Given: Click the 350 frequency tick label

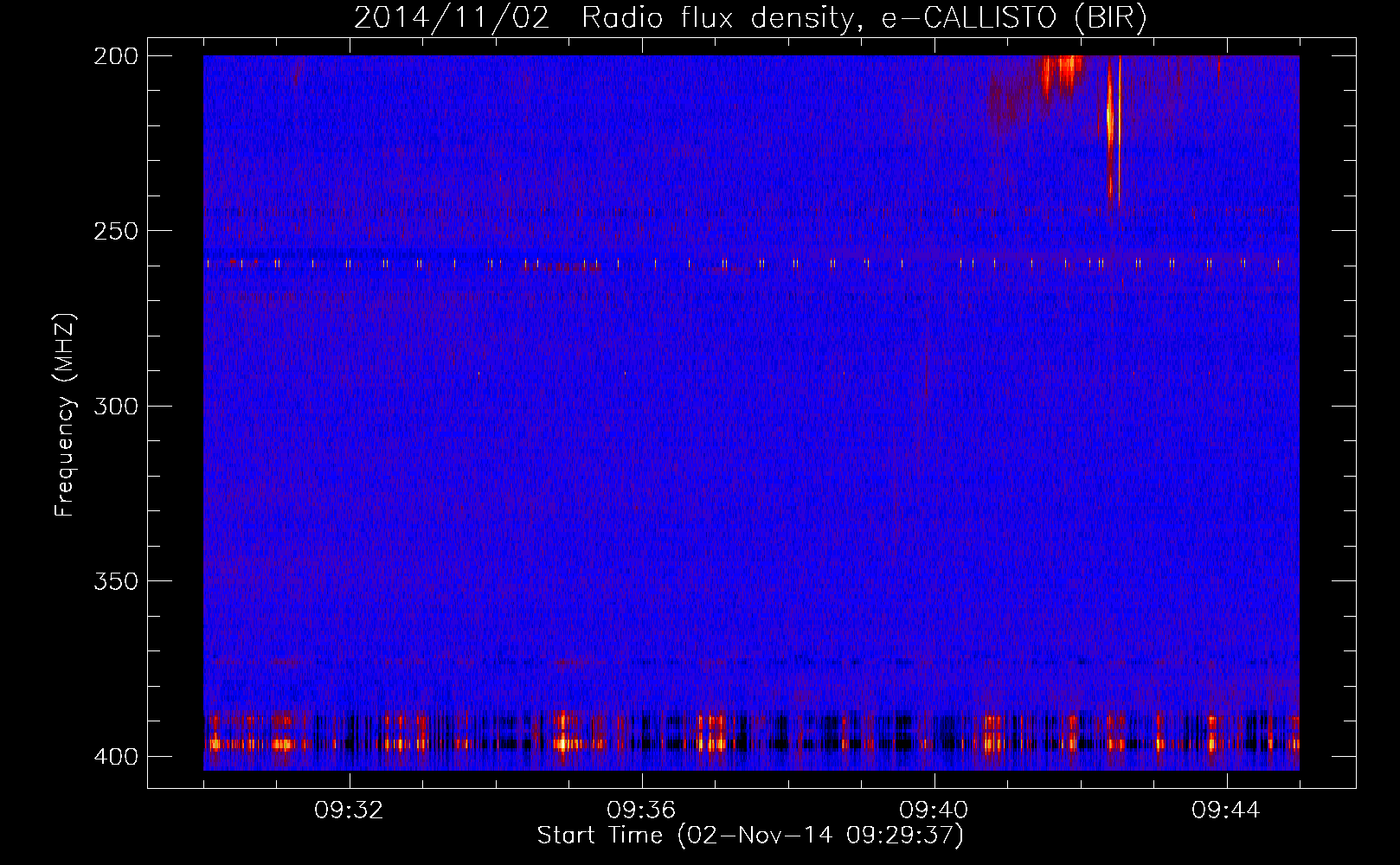Looking at the screenshot, I should (115, 580).
